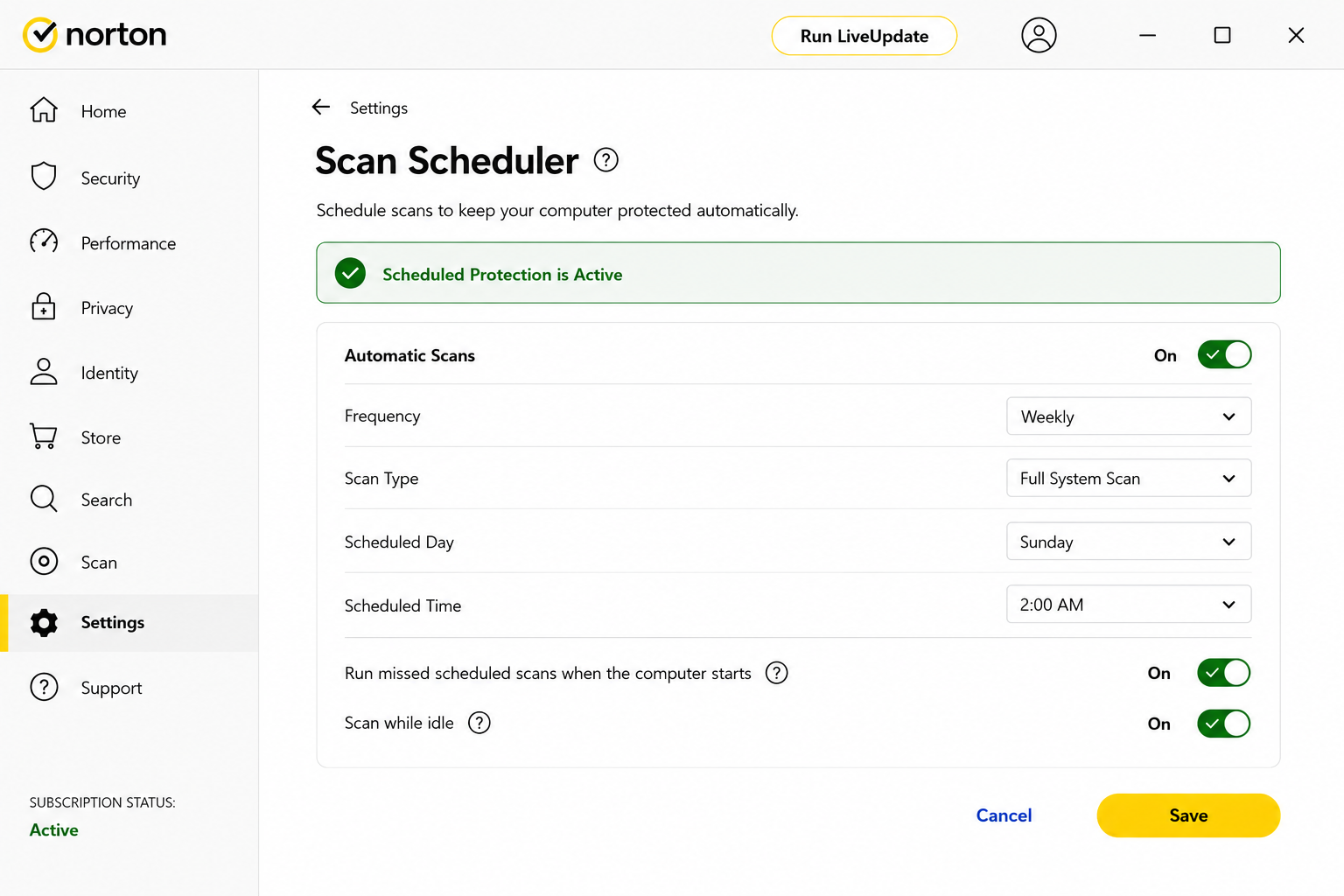Maximize the Norton window
The height and width of the screenshot is (896, 1344).
(x=1222, y=35)
